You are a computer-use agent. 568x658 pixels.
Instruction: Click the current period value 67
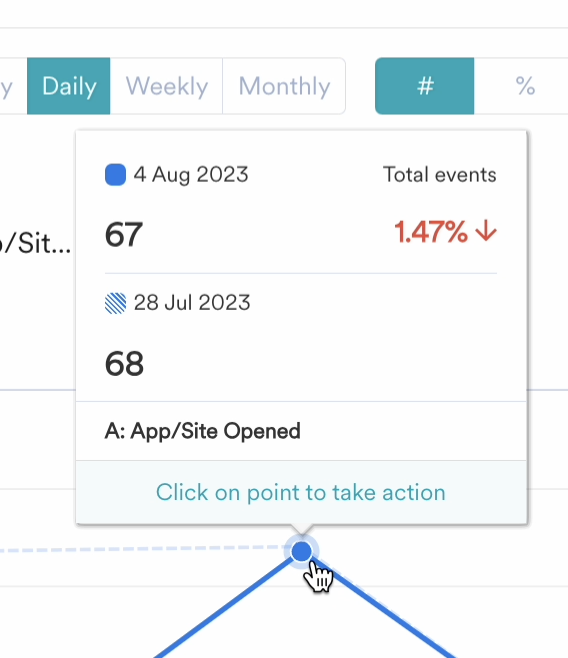pyautogui.click(x=124, y=235)
